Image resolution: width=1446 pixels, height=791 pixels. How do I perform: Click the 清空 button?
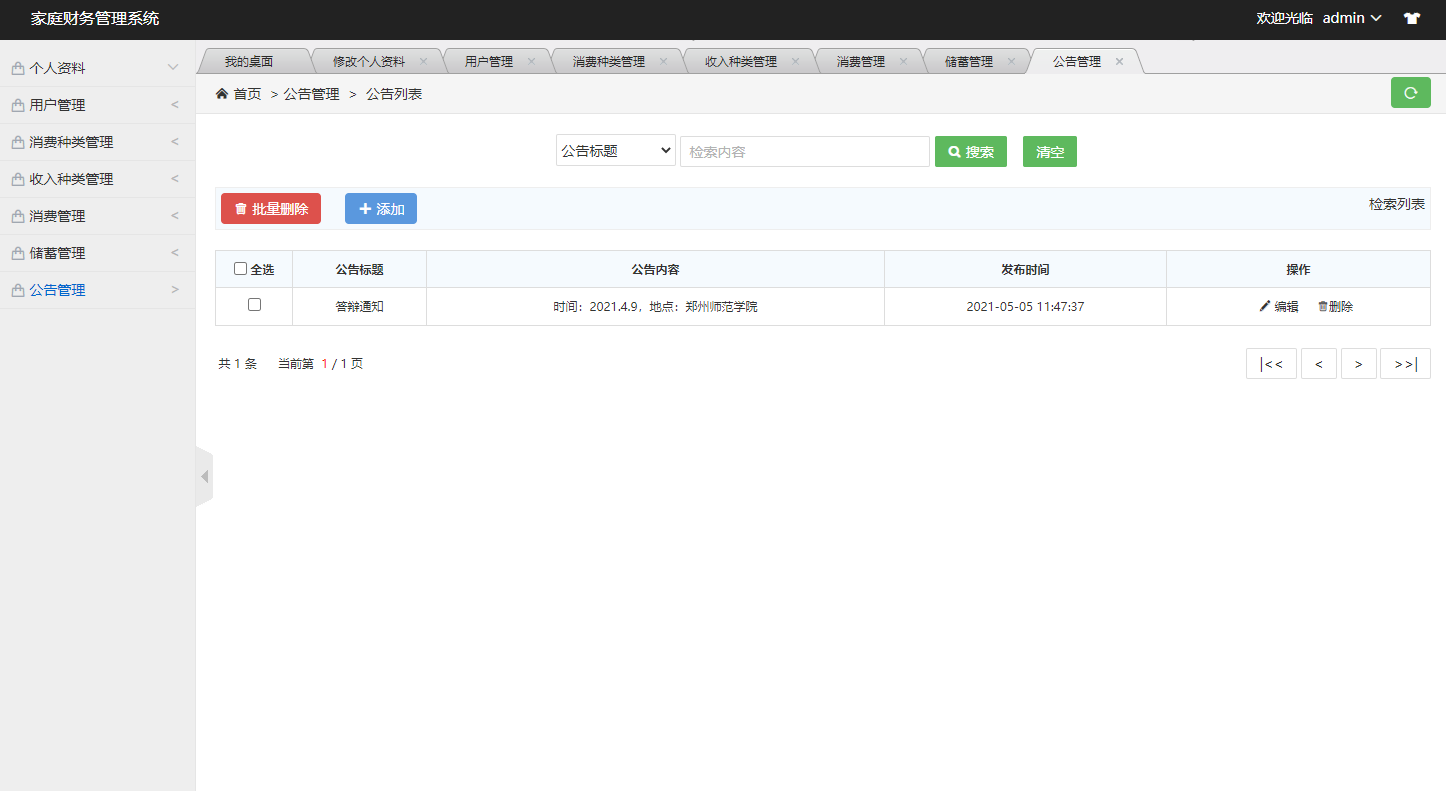(1049, 151)
